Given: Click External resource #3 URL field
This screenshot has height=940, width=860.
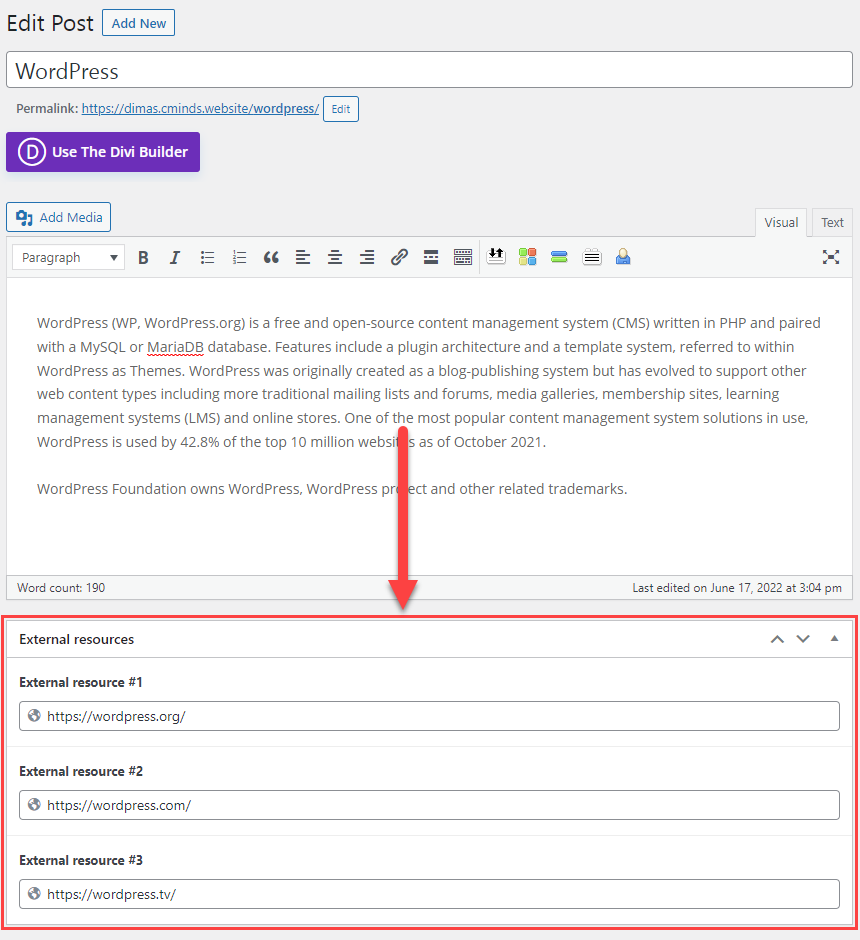Looking at the screenshot, I should click(x=429, y=894).
